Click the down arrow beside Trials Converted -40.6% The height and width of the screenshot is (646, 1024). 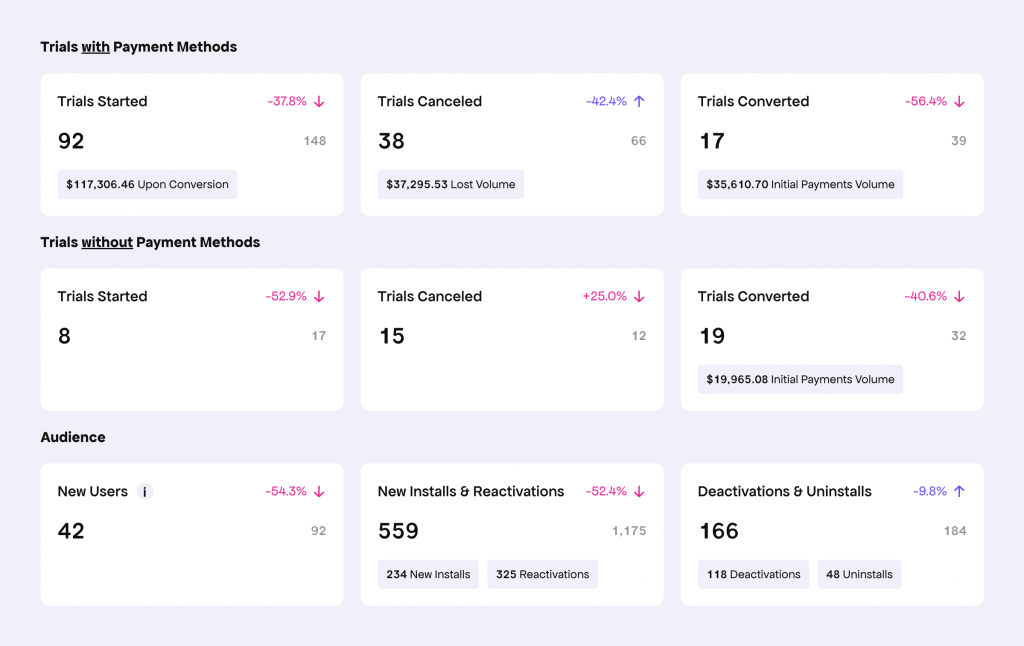[x=959, y=296]
